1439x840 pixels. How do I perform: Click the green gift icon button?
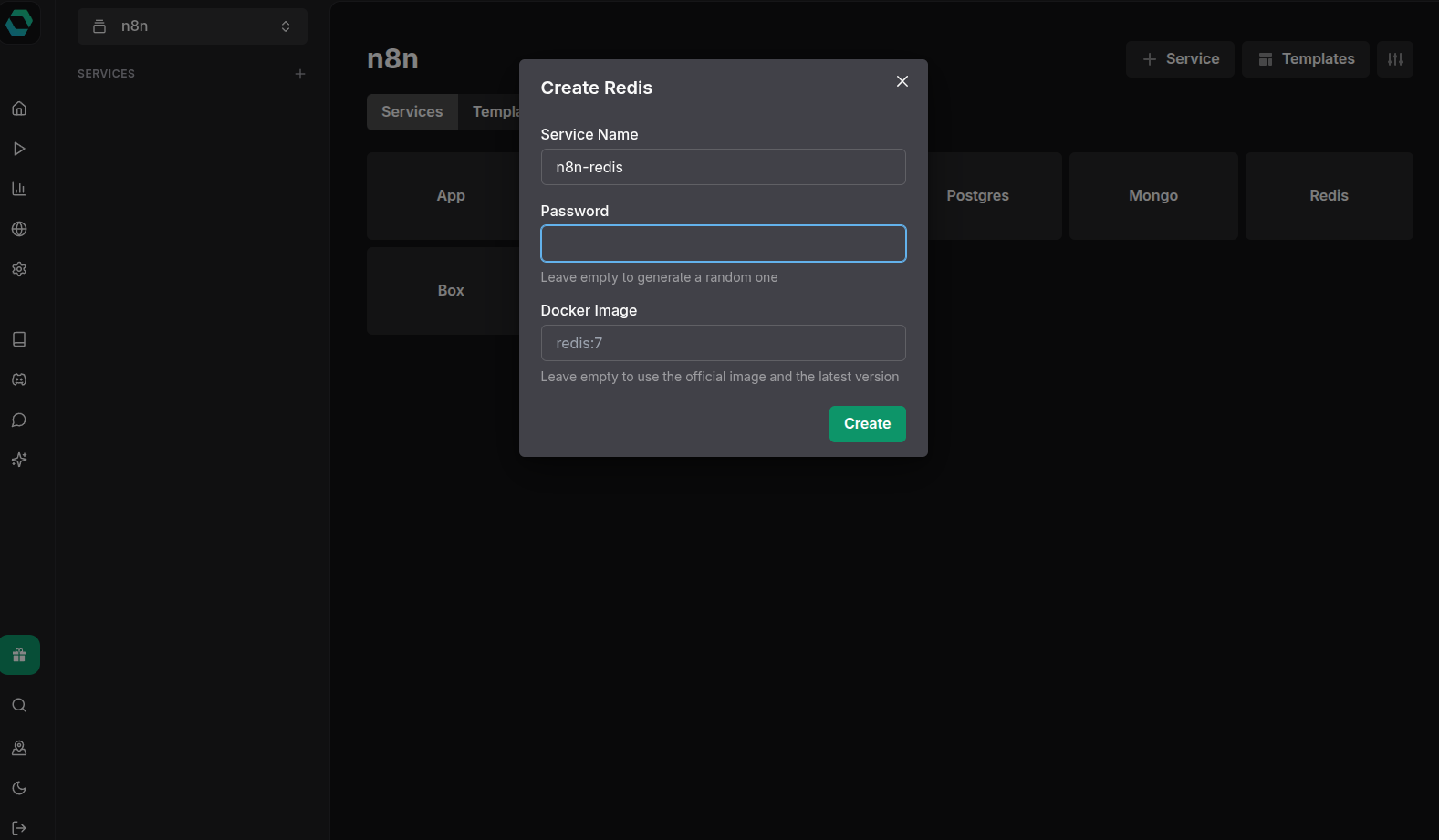pos(19,655)
